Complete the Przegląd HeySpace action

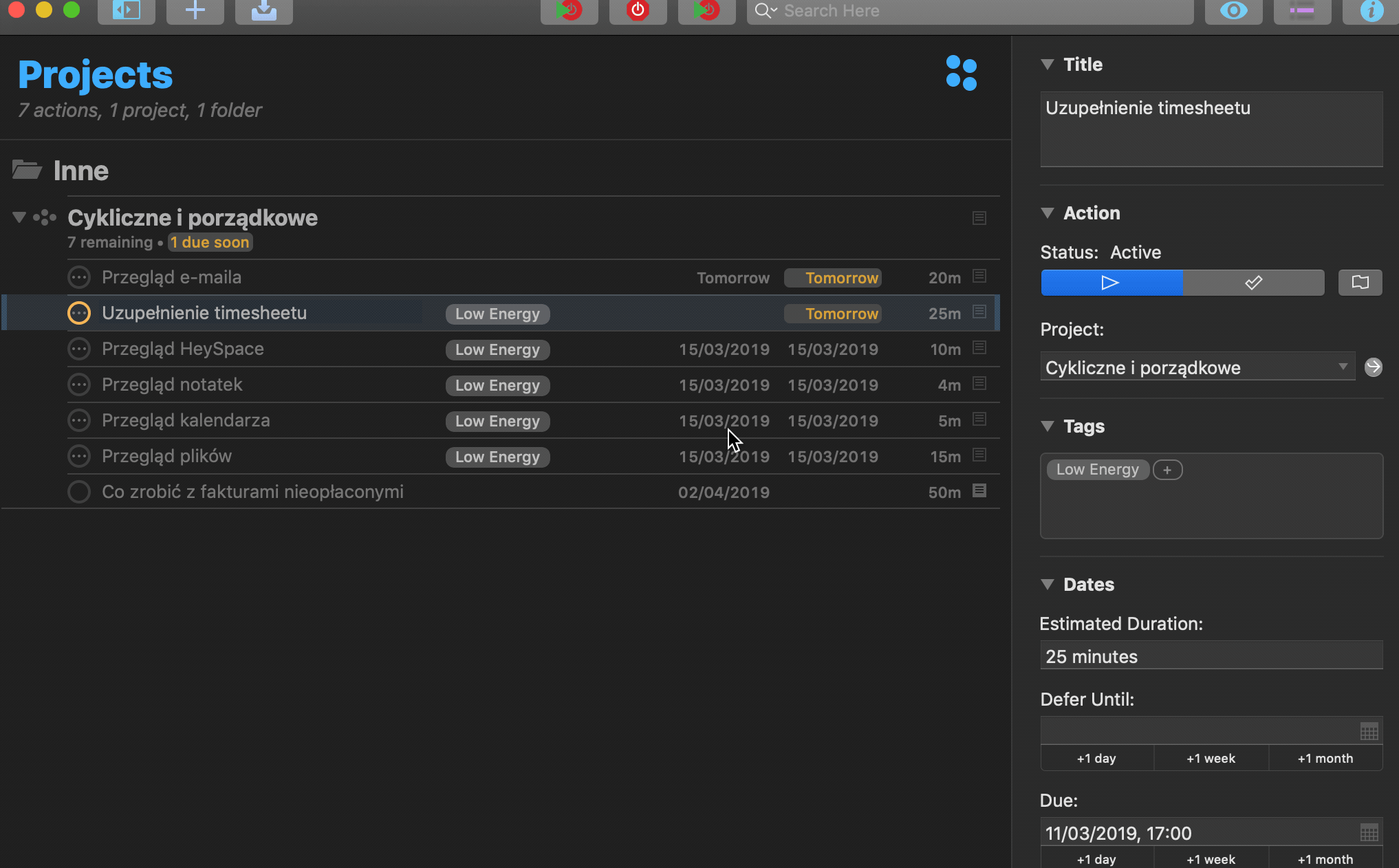(79, 349)
